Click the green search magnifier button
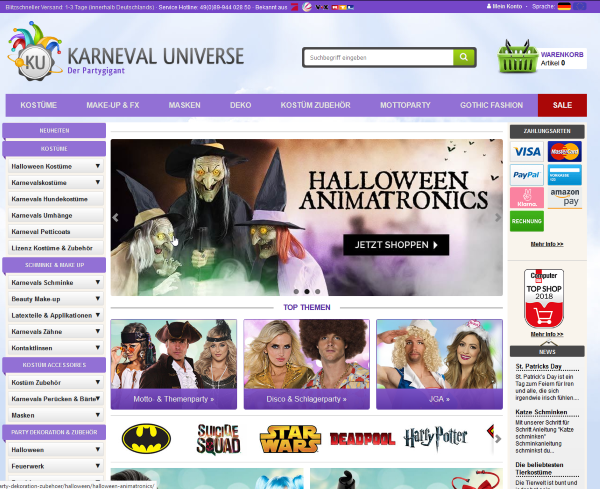This screenshot has width=600, height=489. coord(464,57)
